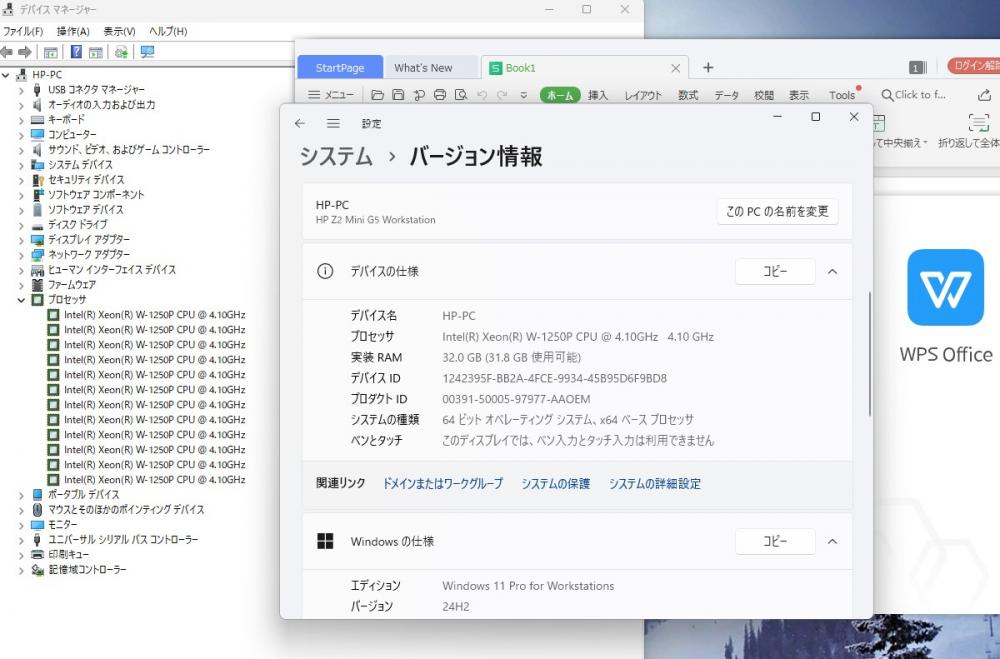
Task: Open the quick access toolbar dropdown in WPS
Action: tap(524, 95)
